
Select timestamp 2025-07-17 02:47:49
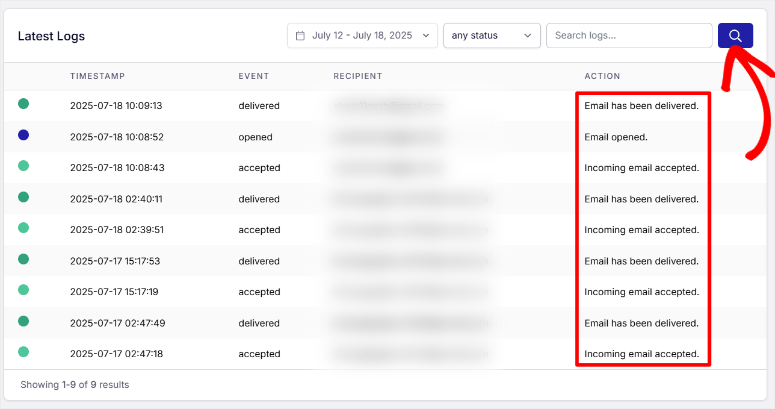pos(118,323)
